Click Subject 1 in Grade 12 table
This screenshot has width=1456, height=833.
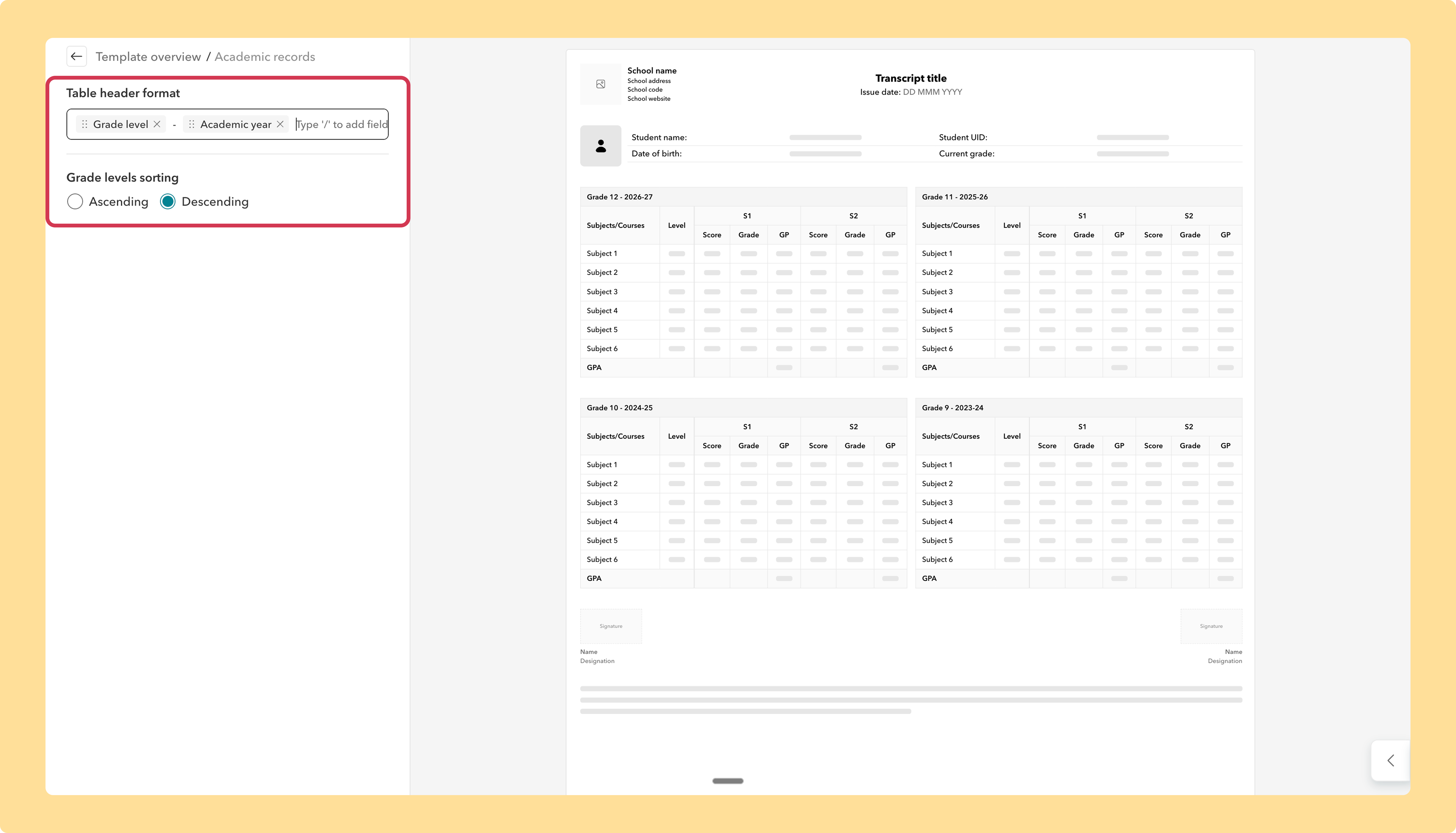point(602,254)
